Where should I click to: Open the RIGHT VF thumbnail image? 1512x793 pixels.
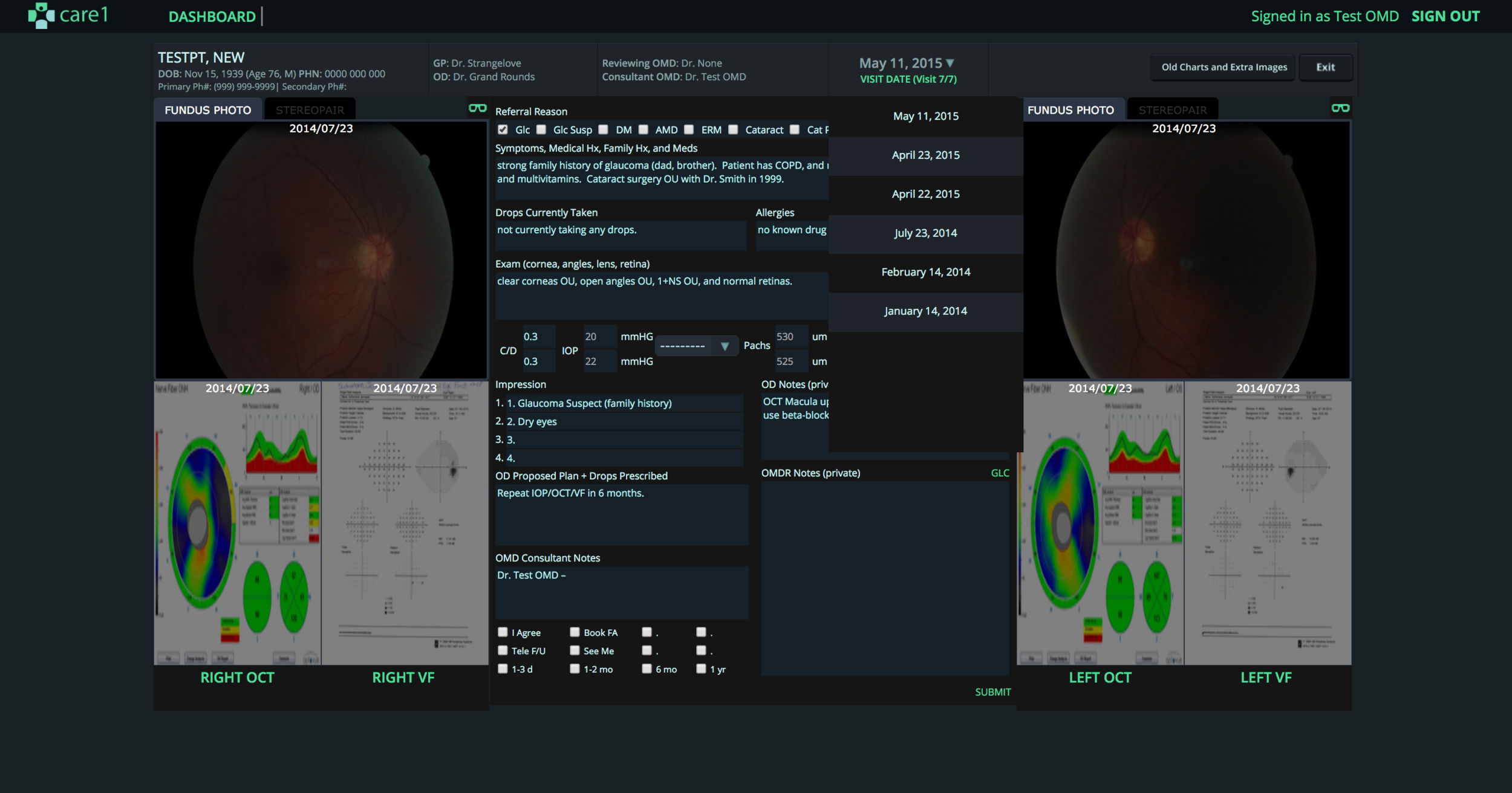(405, 523)
